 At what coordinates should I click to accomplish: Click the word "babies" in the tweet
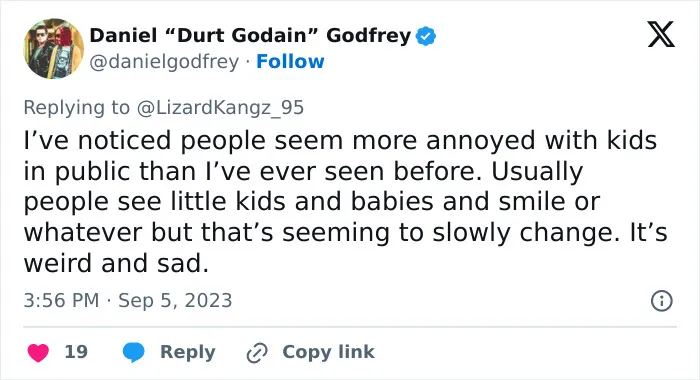tap(392, 201)
